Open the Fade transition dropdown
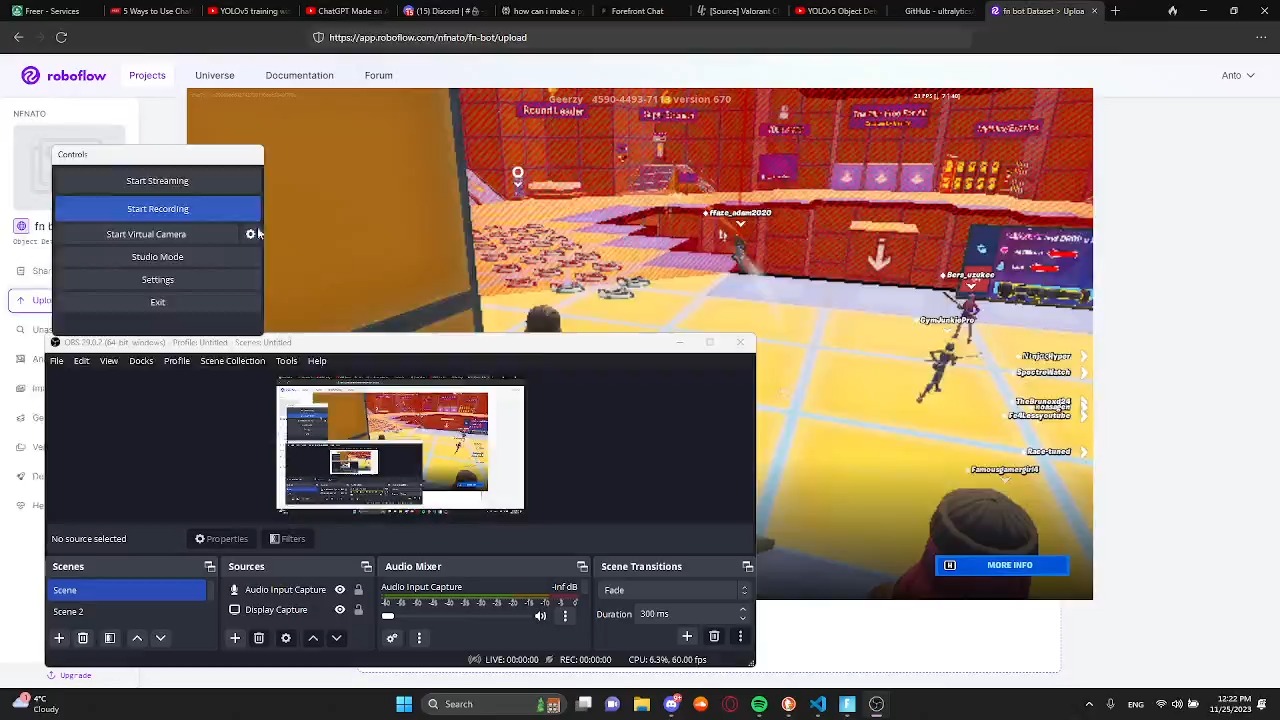The height and width of the screenshot is (720, 1280). tap(744, 590)
